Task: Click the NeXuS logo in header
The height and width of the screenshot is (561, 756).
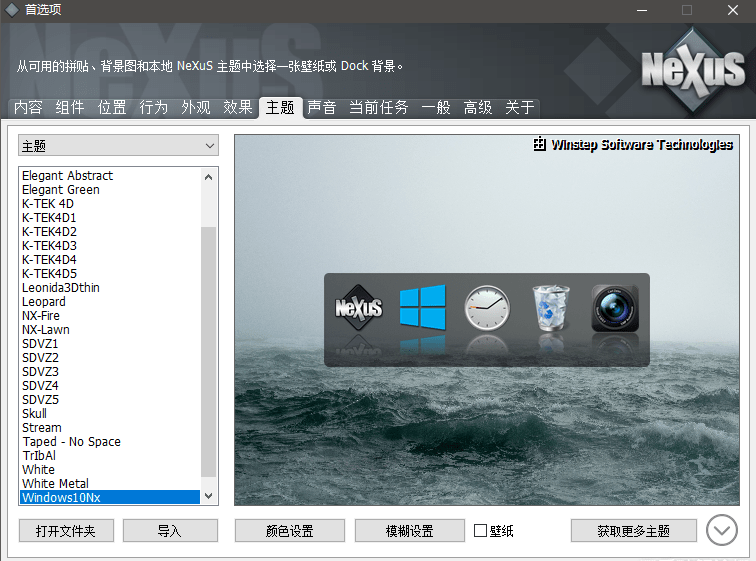Action: pyautogui.click(x=693, y=68)
